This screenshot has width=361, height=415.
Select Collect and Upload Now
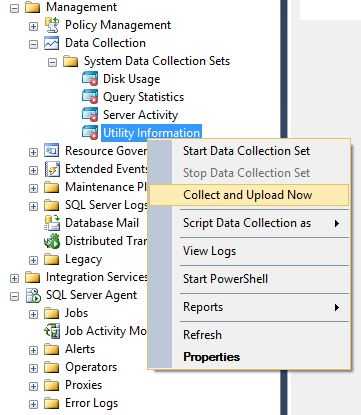tap(249, 195)
